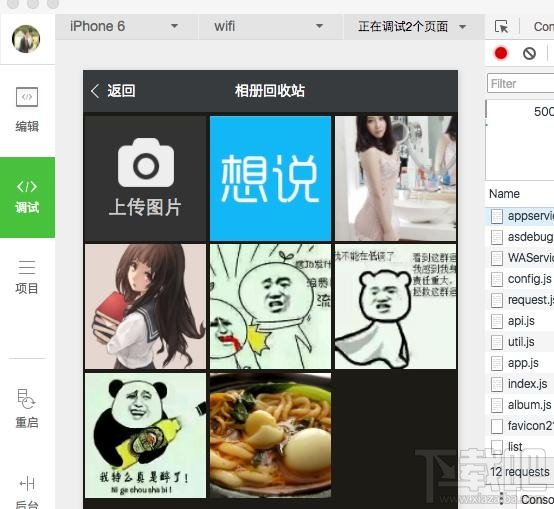Select the asdebug request row

point(521,237)
